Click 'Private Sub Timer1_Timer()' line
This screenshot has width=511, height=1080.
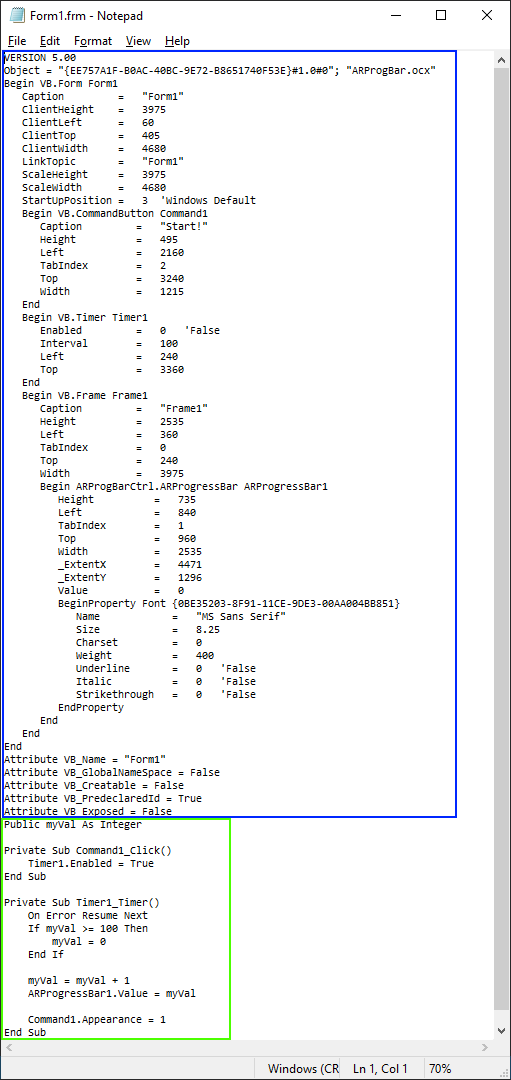click(82, 902)
